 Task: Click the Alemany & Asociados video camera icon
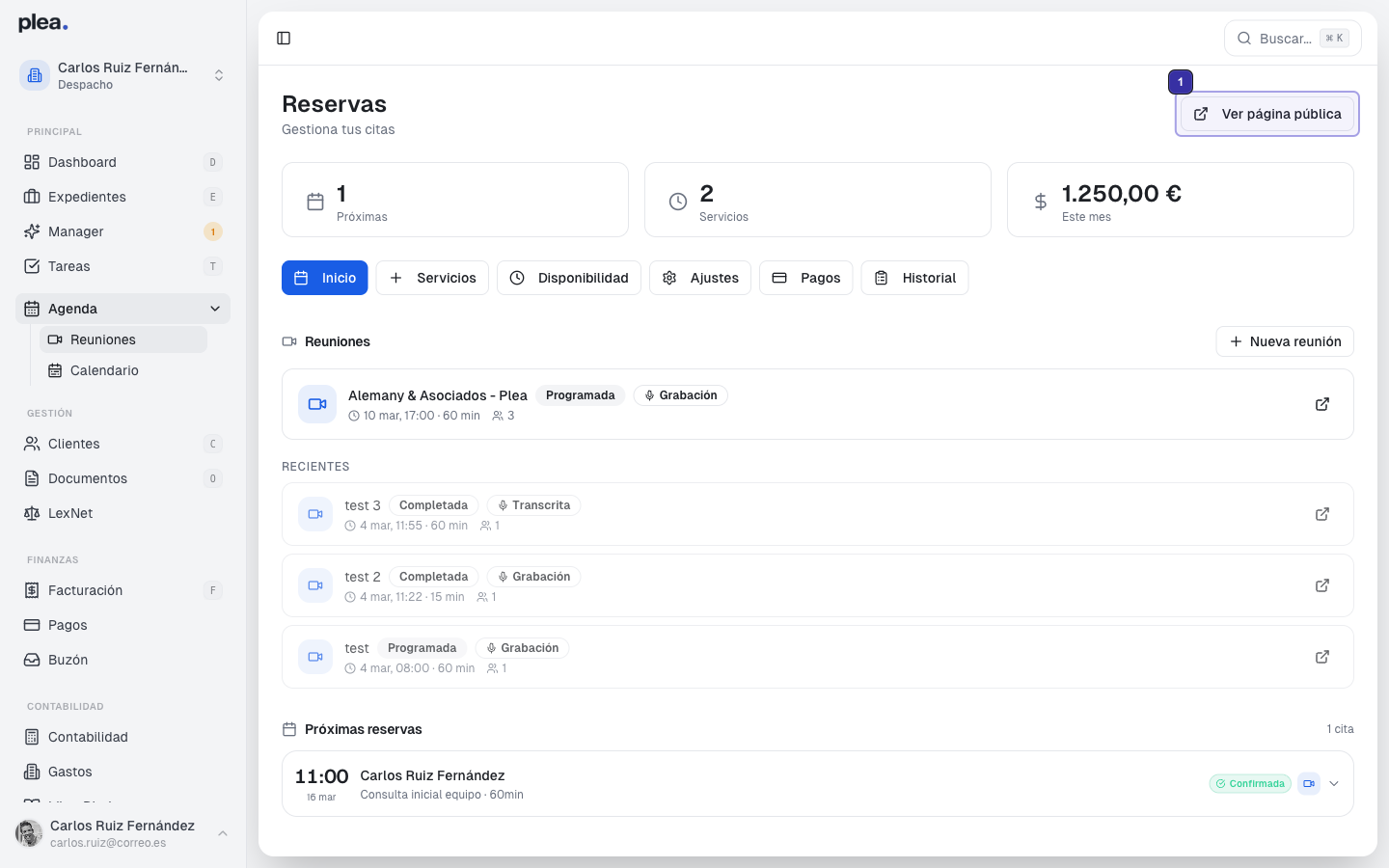[x=317, y=404]
